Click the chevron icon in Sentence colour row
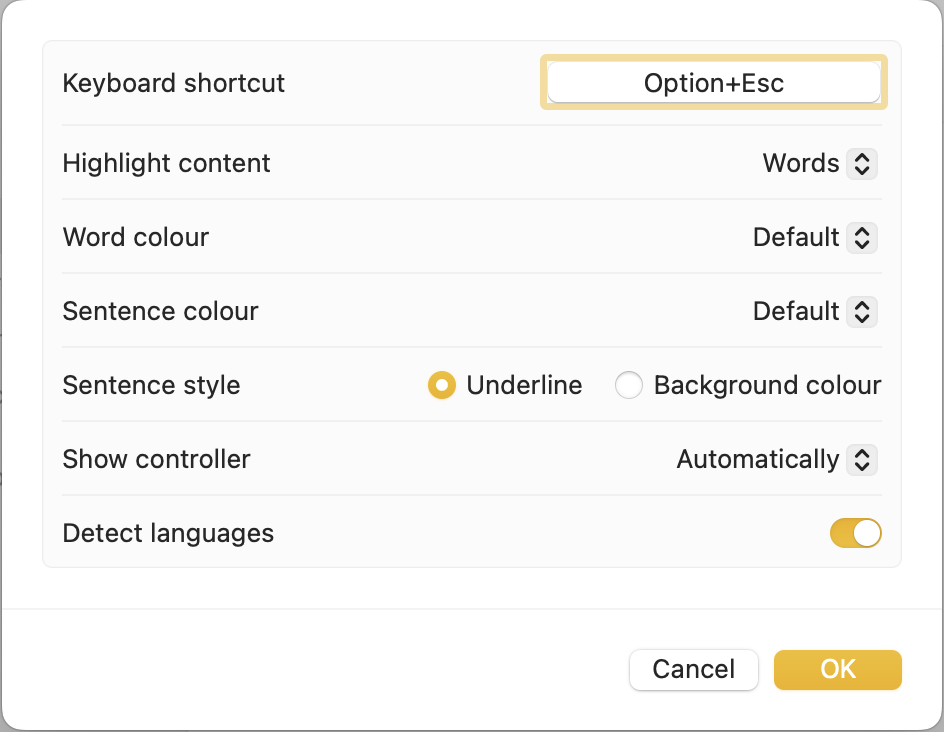 point(861,312)
